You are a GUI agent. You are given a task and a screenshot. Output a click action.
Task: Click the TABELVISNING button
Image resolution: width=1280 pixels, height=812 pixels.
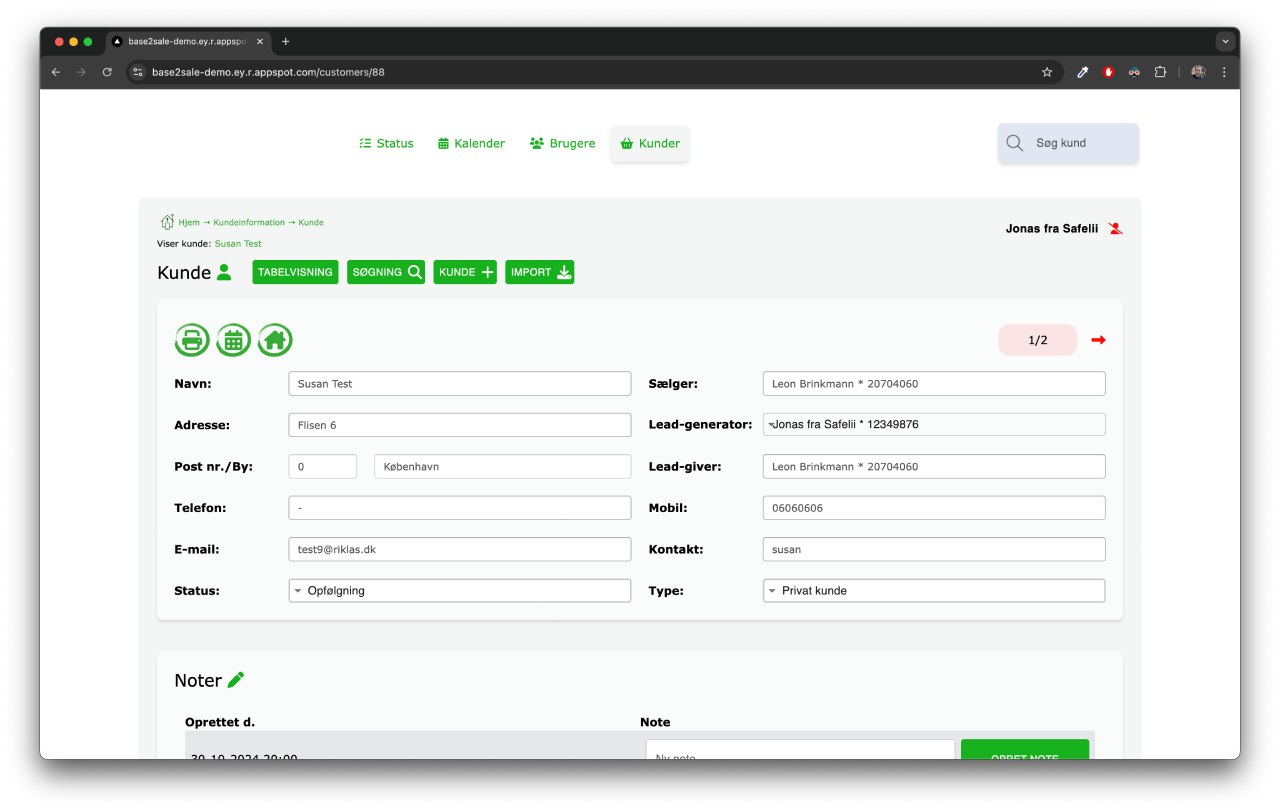click(295, 272)
